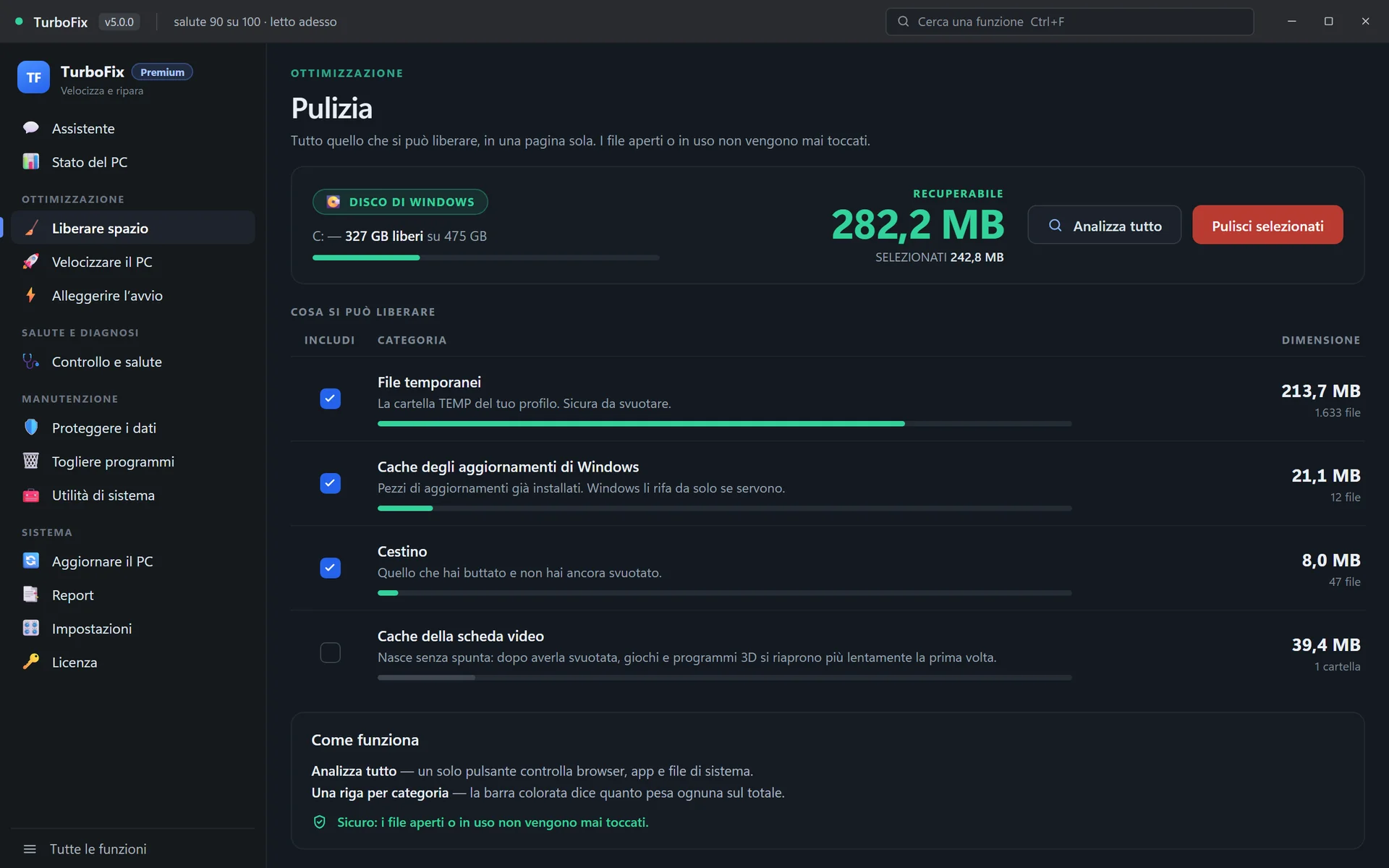Click the hamburger icon beside Tutte le funzioni

point(30,849)
